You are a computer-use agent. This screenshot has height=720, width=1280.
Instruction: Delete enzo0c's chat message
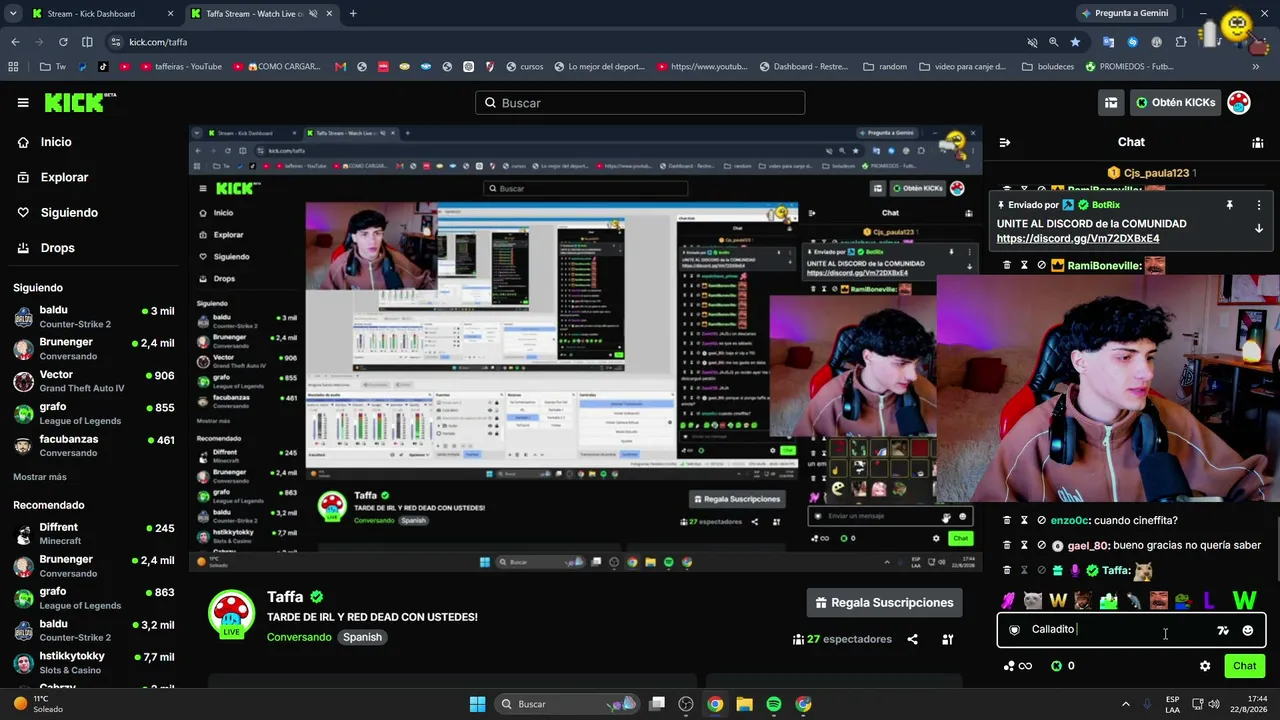1007,520
